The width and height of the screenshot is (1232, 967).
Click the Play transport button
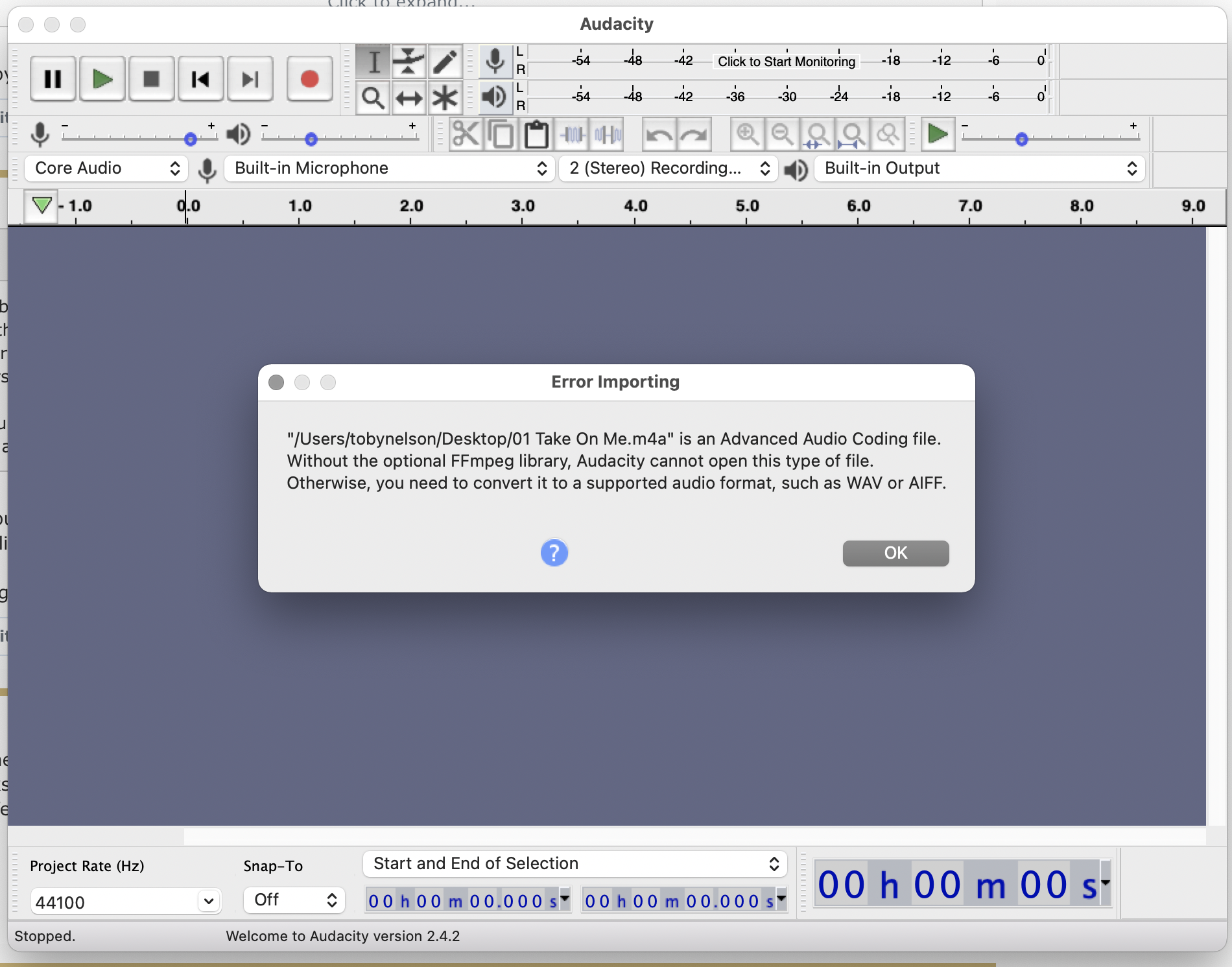[102, 79]
